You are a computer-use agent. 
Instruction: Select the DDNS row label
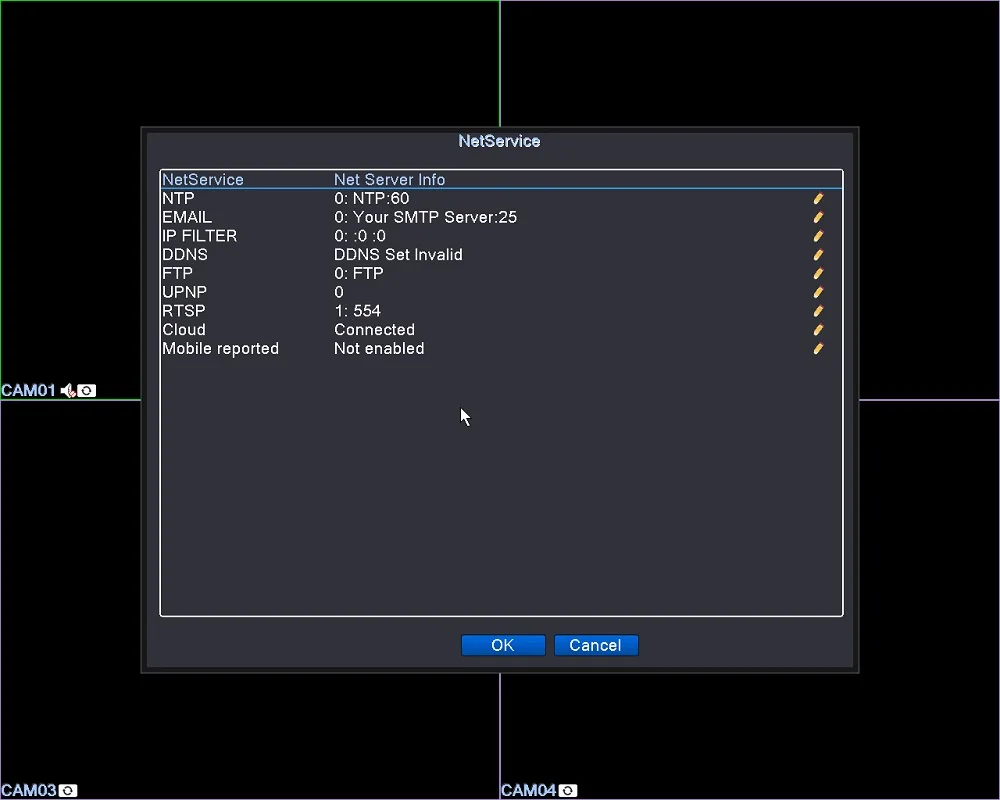[x=185, y=255]
